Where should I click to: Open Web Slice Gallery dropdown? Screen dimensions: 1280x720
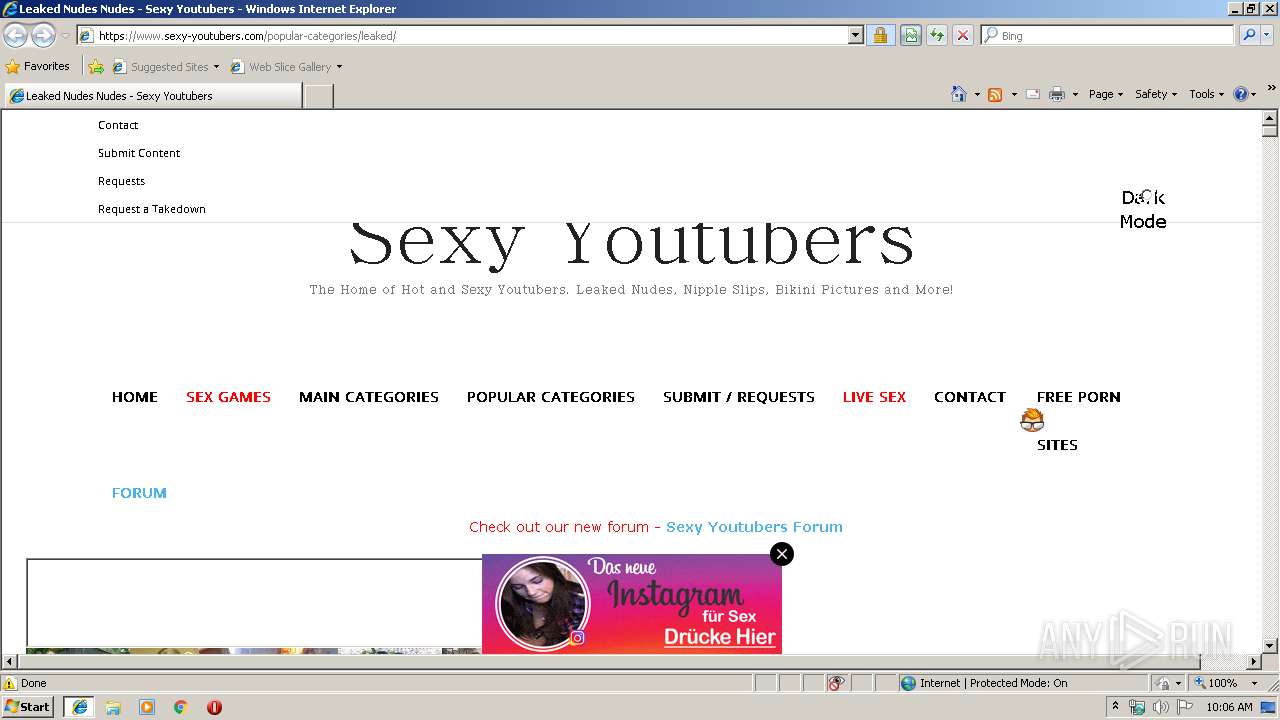click(287, 67)
